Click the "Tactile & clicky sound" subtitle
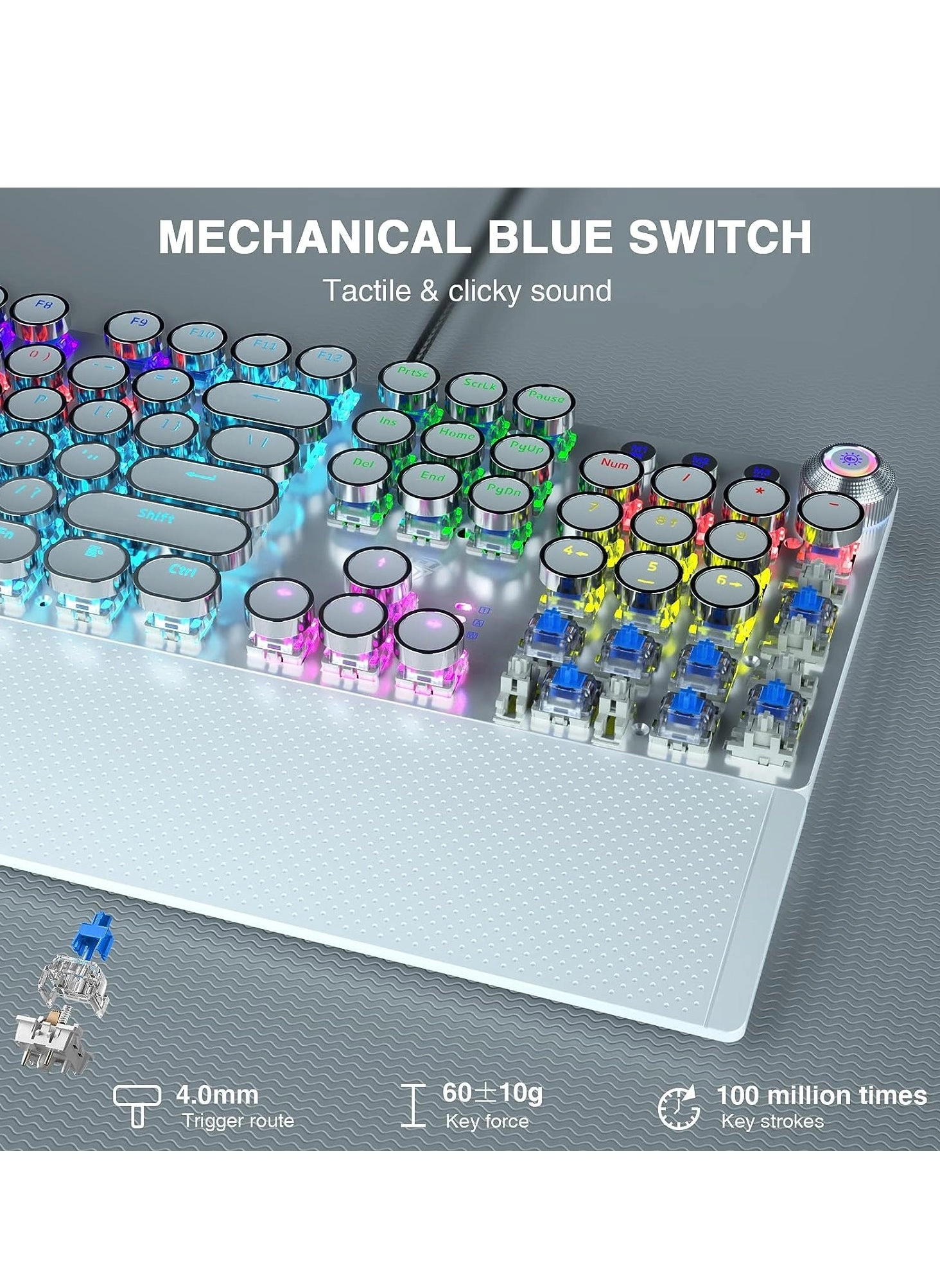Screen dimensions: 940x1288 tap(467, 291)
